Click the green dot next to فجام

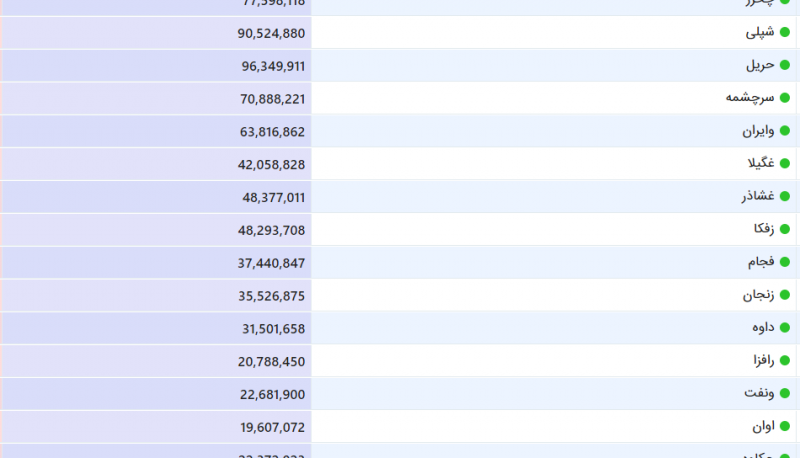785,262
